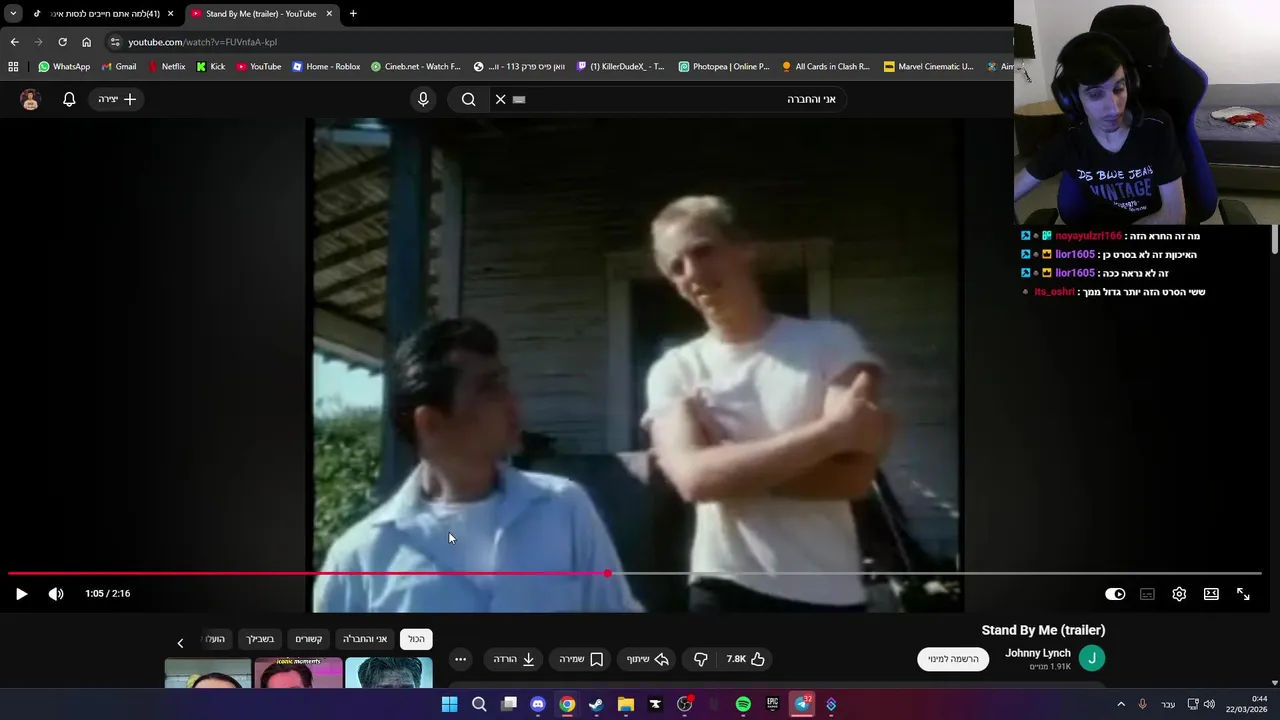Screen dimensions: 1280x720
Task: Select the הכול filter chip
Action: click(416, 639)
